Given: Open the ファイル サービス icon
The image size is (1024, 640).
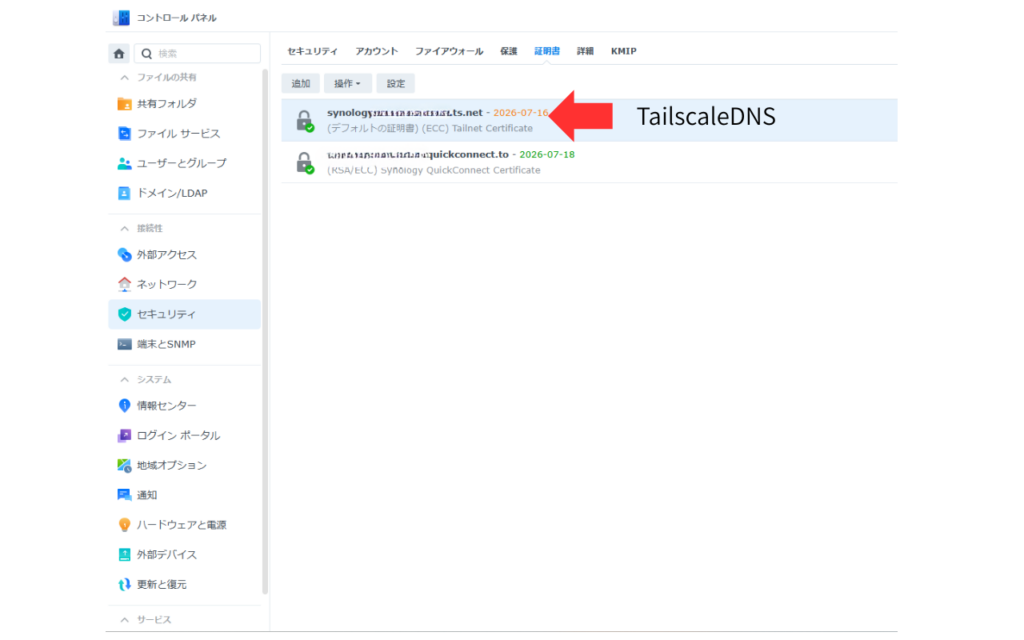Looking at the screenshot, I should pyautogui.click(x=124, y=133).
